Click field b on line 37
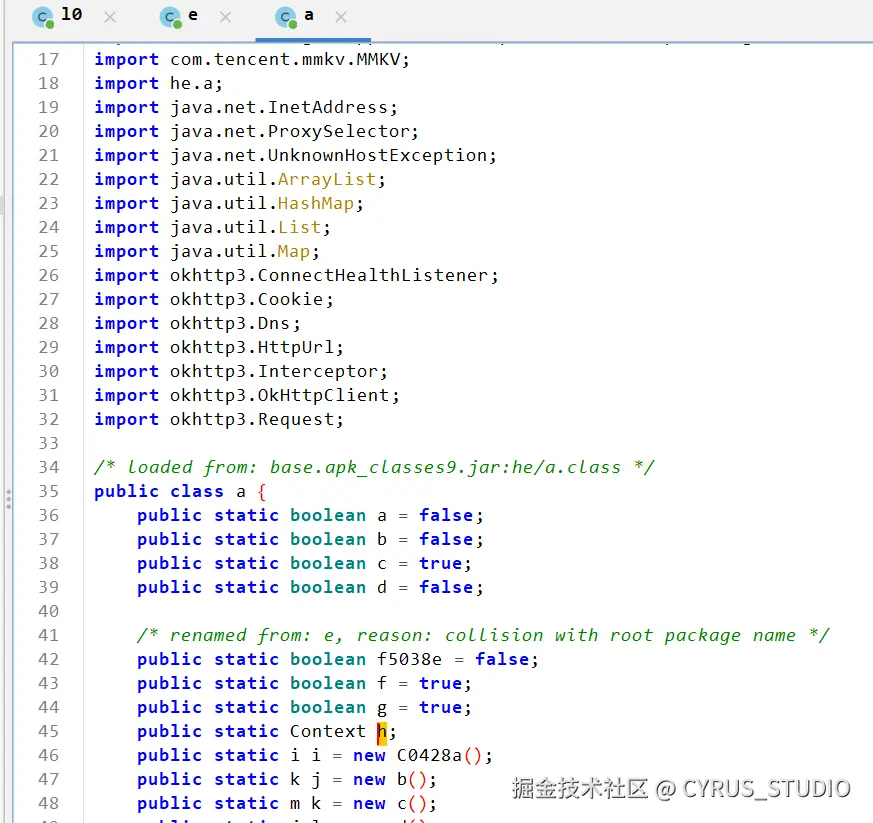Screen dimensions: 873x823 coord(382,540)
